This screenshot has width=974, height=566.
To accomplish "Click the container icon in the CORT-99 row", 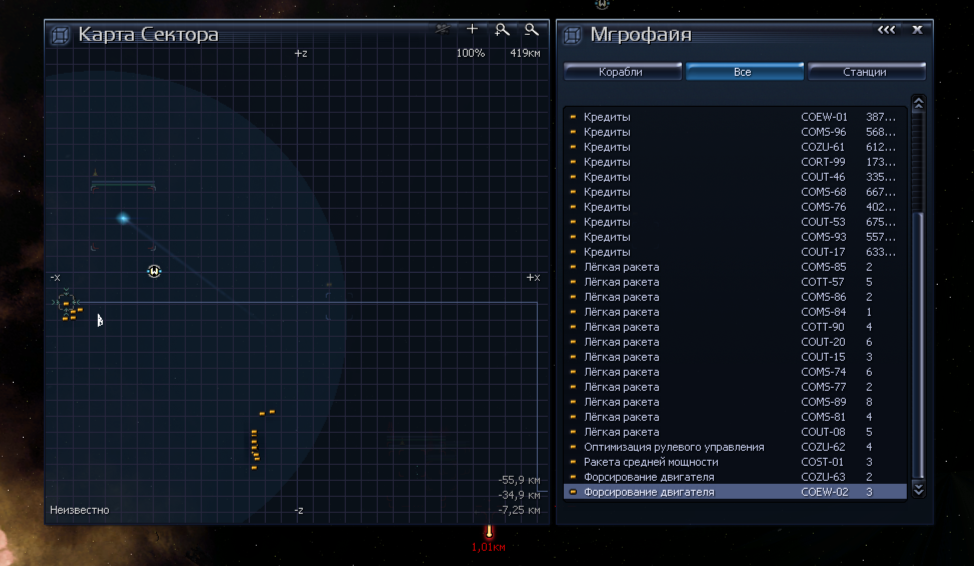I will pos(573,162).
